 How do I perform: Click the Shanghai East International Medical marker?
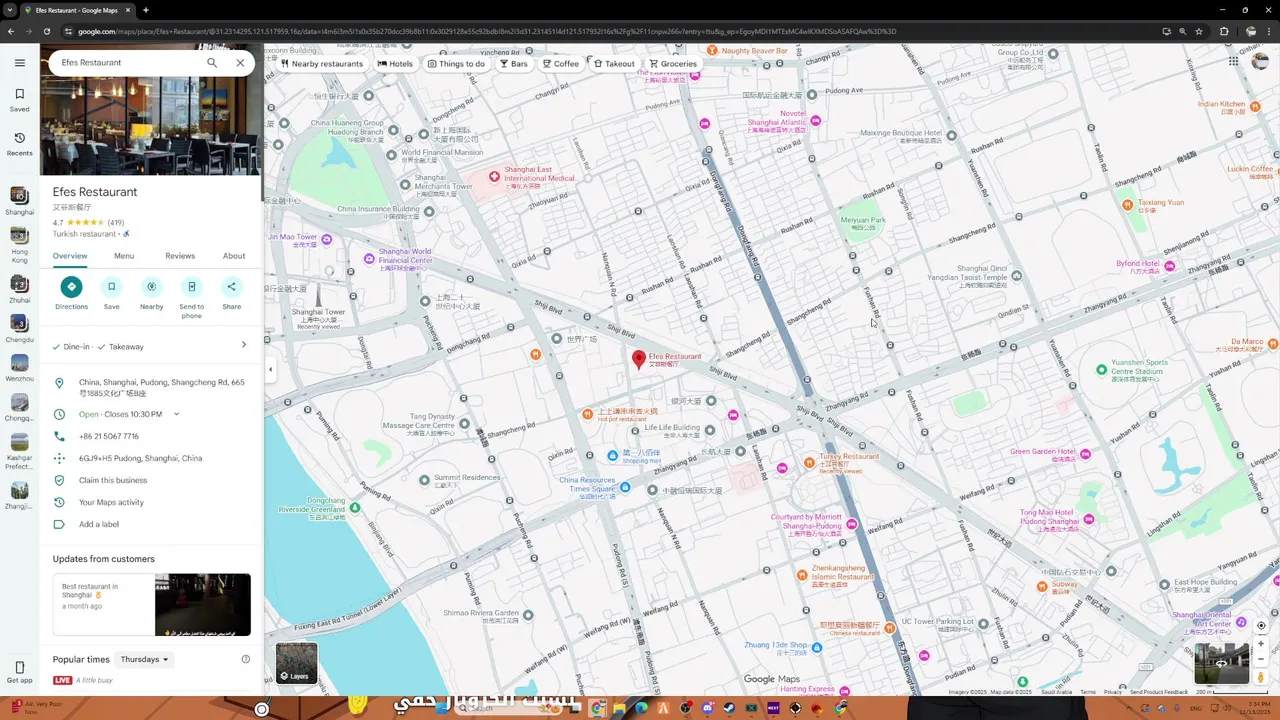click(x=494, y=177)
